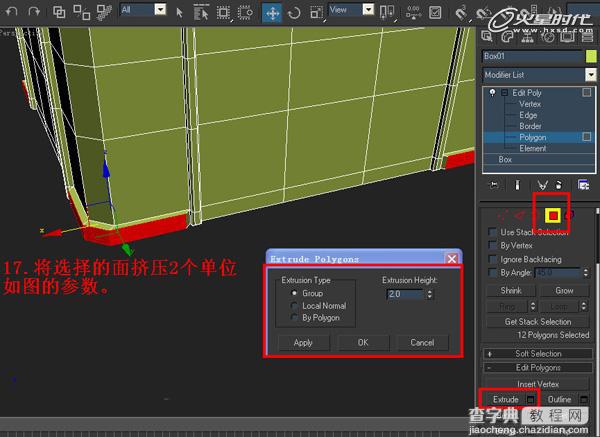The image size is (600, 437).
Task: Click OK in Extrude Polygons dialog
Action: (363, 342)
